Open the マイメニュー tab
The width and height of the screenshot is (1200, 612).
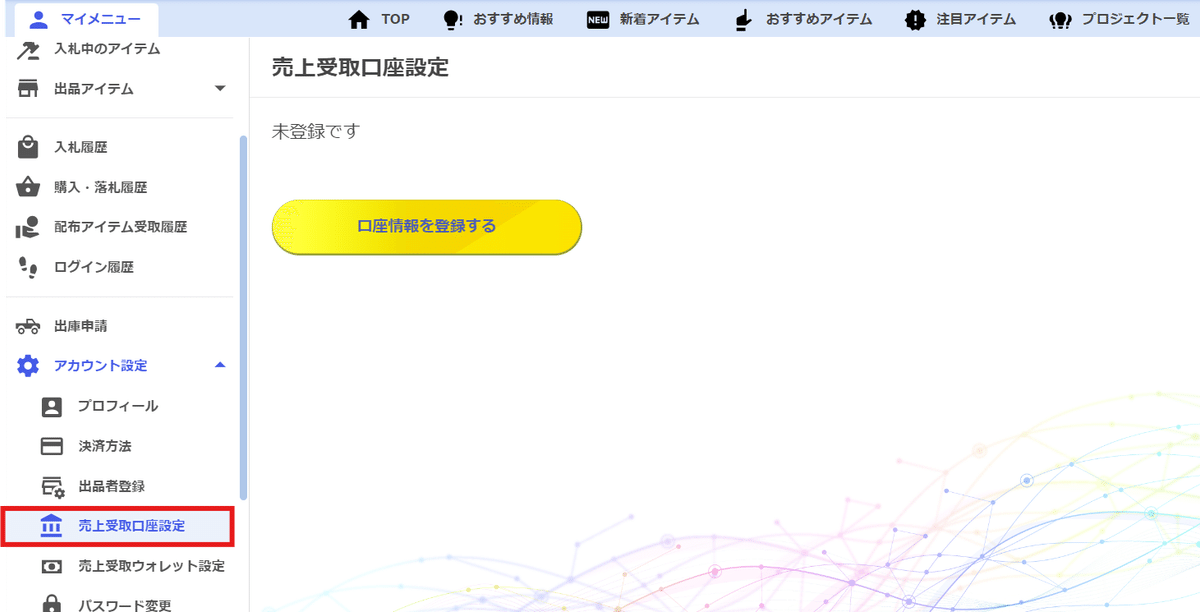coord(86,19)
